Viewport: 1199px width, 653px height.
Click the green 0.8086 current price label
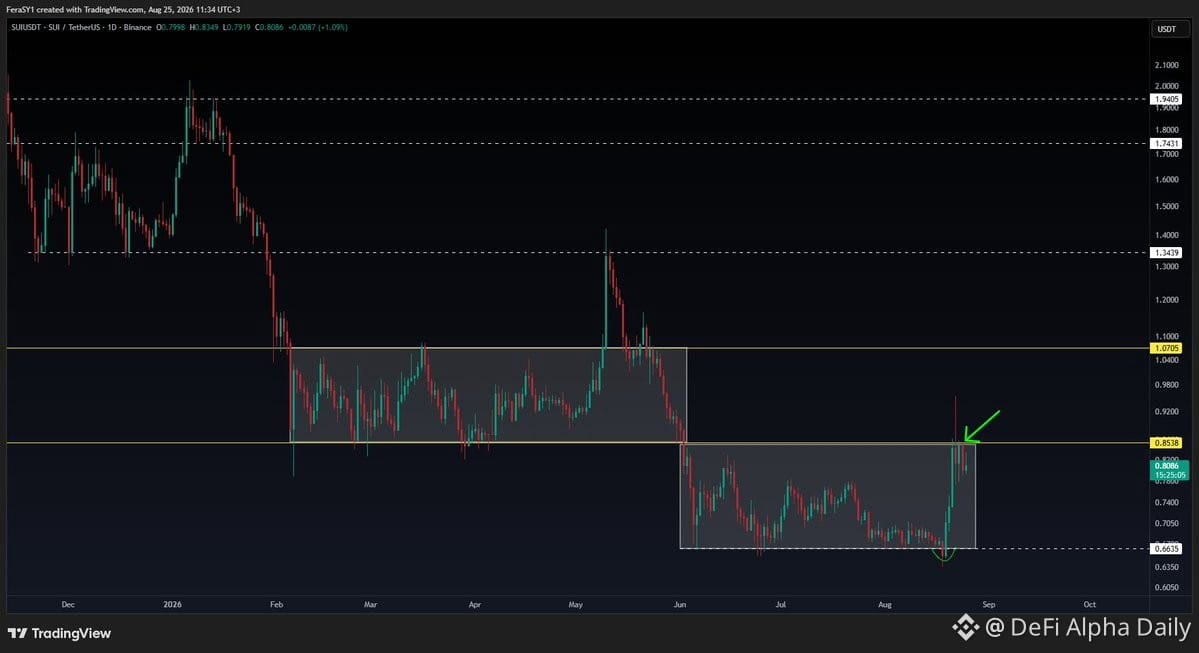point(1169,469)
